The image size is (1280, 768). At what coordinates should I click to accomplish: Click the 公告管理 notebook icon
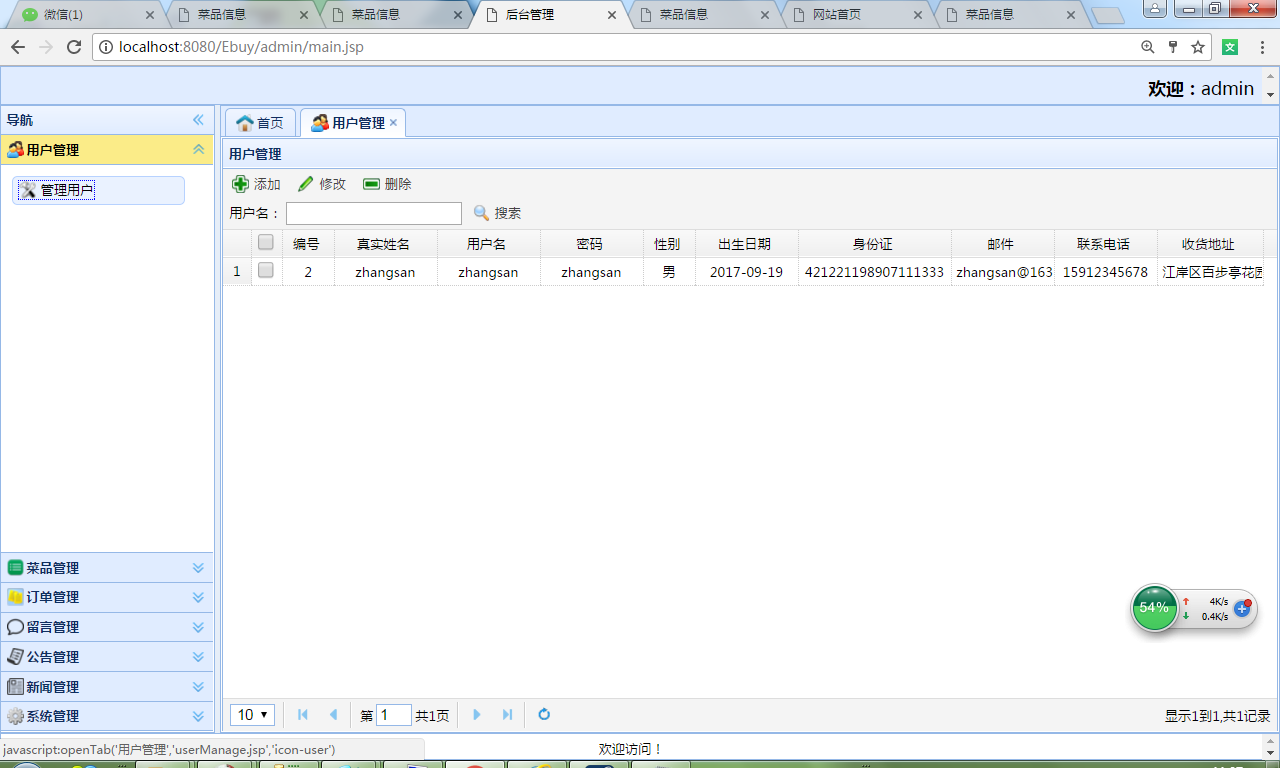coord(15,657)
